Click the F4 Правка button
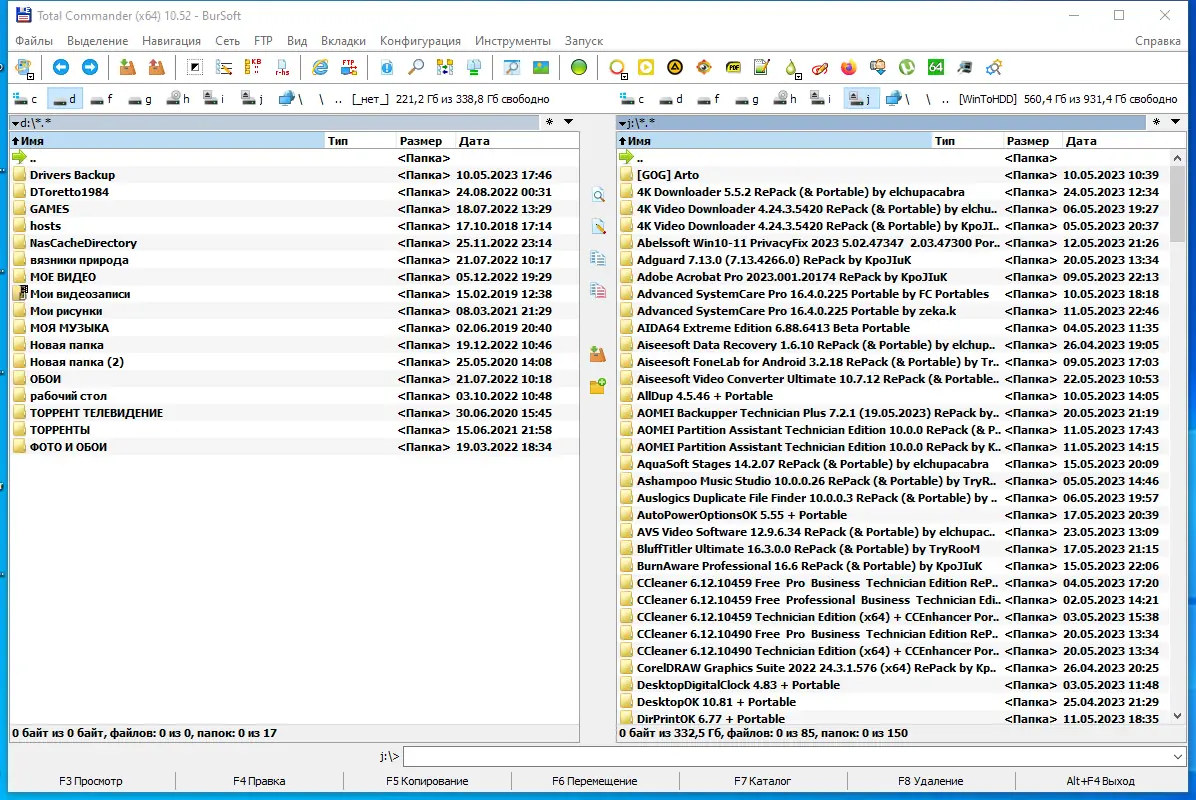 tap(259, 781)
